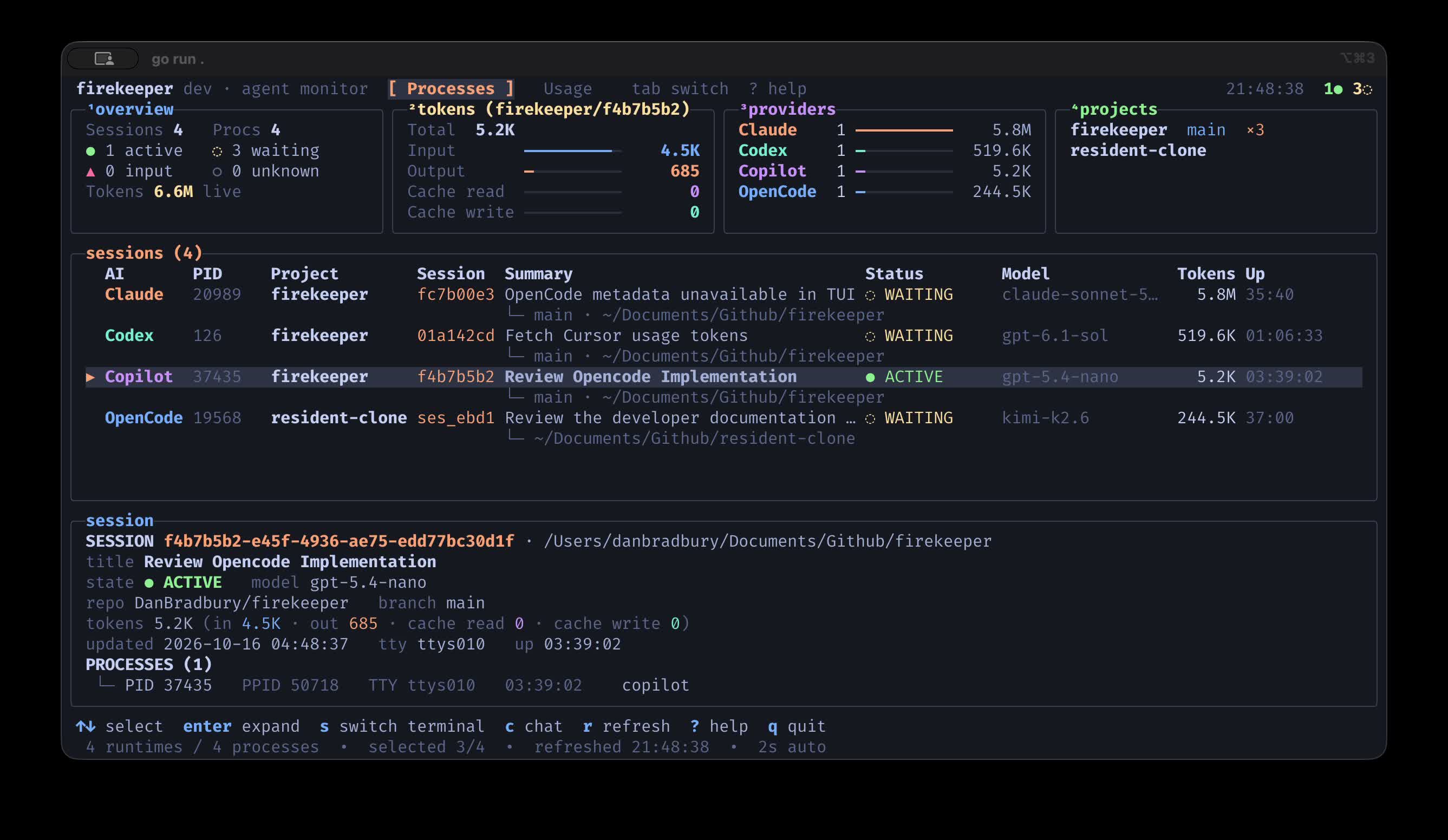Click the WAITING status icon on OpenCode row
1448x840 pixels.
point(870,418)
